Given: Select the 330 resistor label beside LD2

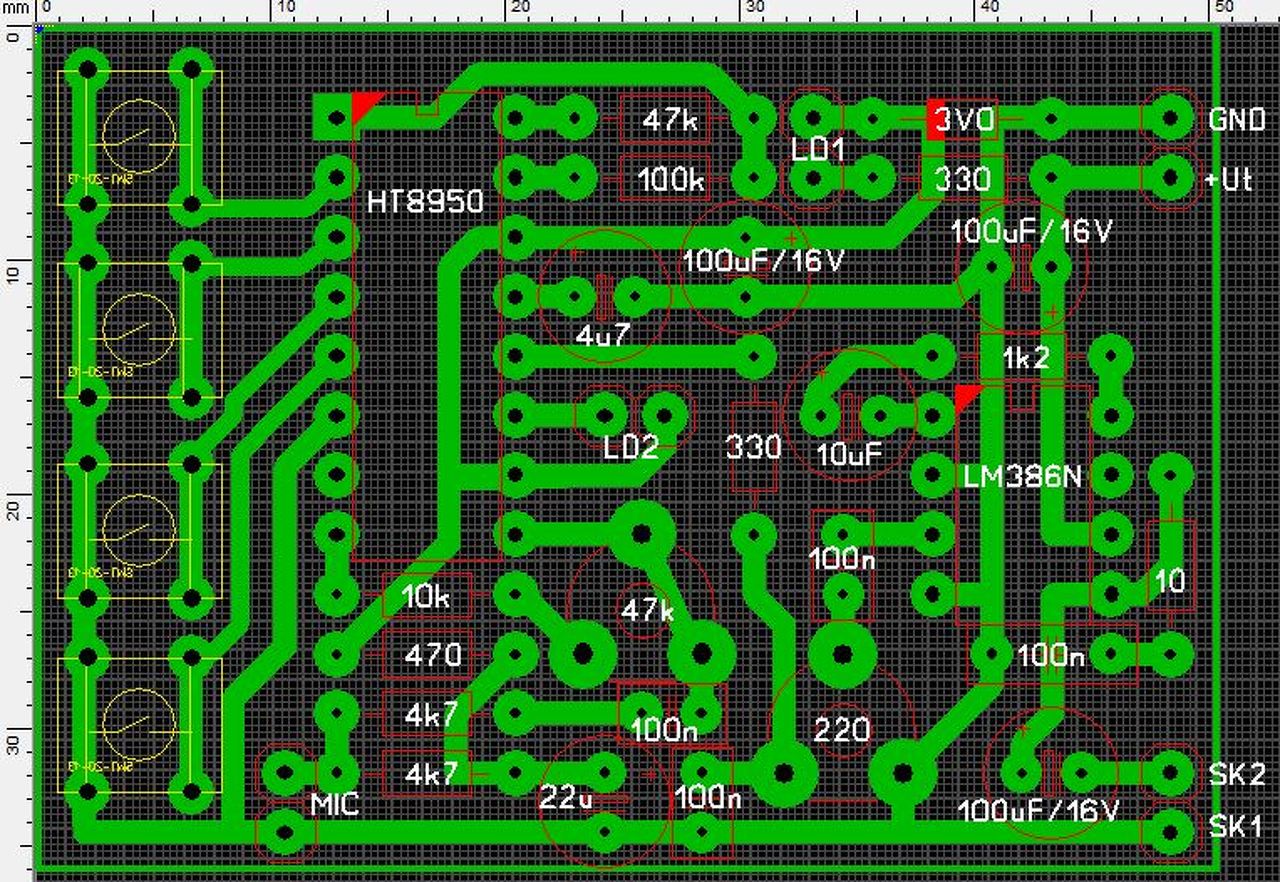Looking at the screenshot, I should pyautogui.click(x=753, y=446).
